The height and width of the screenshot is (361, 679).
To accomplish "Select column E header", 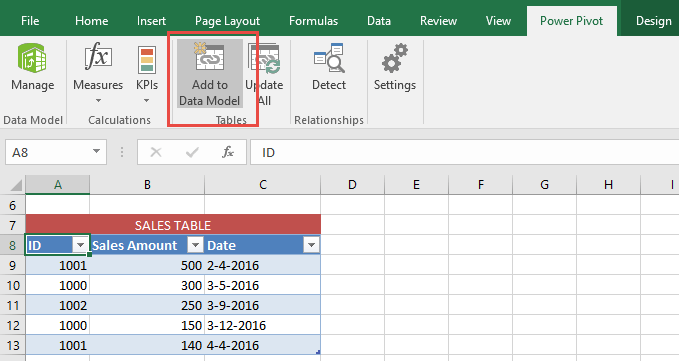I will pos(417,185).
